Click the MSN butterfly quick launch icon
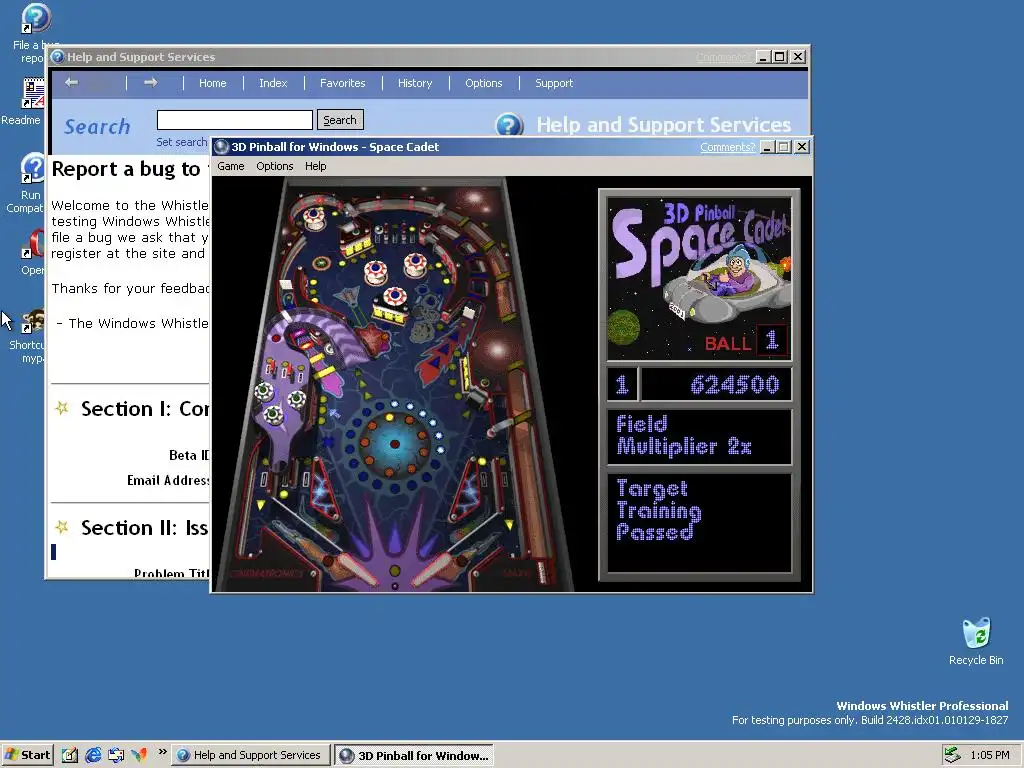This screenshot has height=768, width=1024. pos(138,755)
